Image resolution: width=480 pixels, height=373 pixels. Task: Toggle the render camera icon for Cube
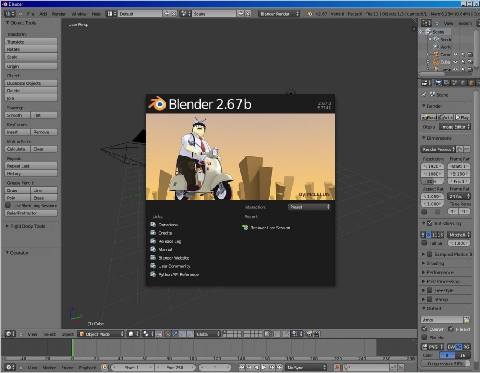[470, 62]
